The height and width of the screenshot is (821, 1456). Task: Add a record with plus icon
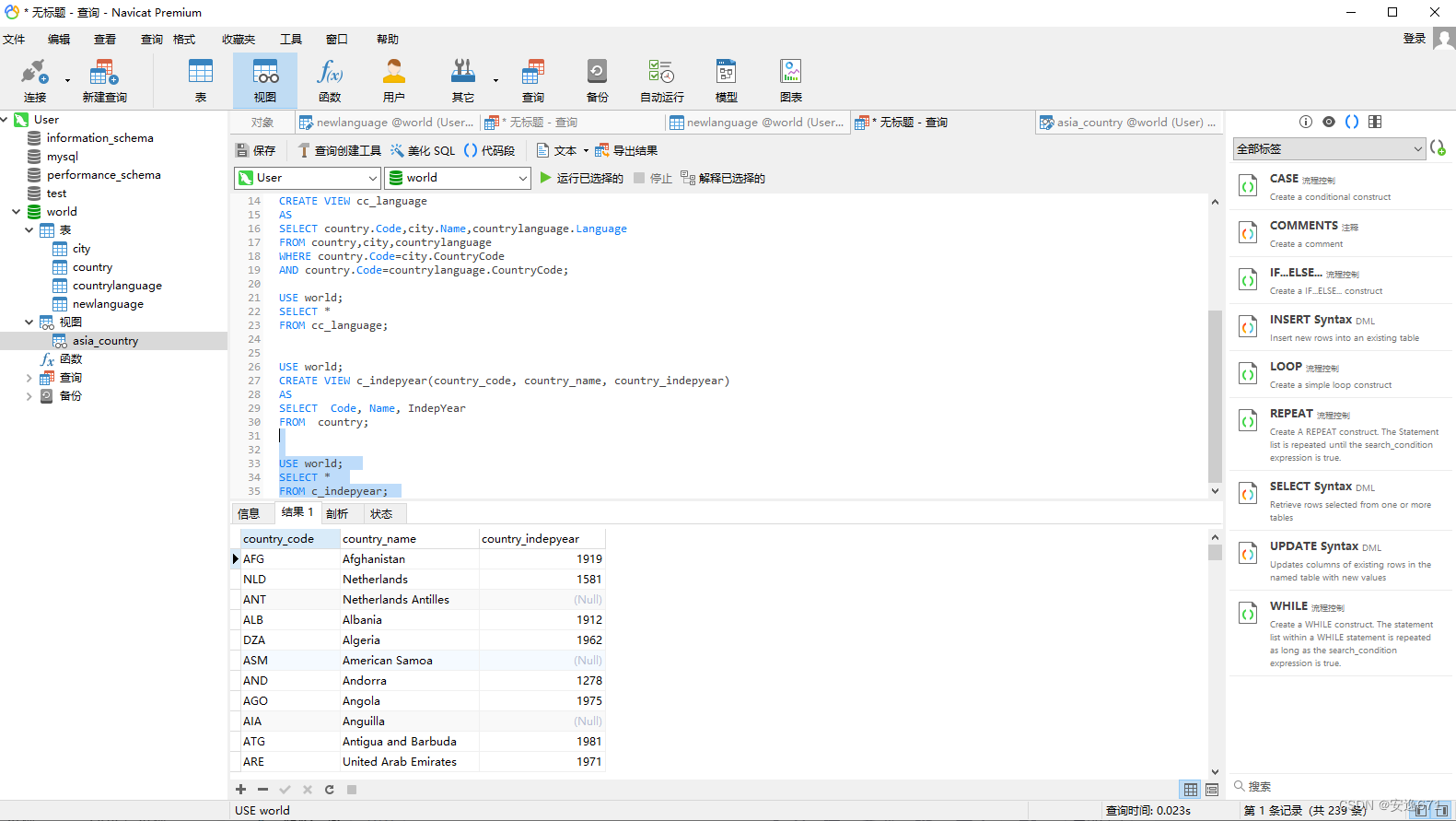coord(240,790)
